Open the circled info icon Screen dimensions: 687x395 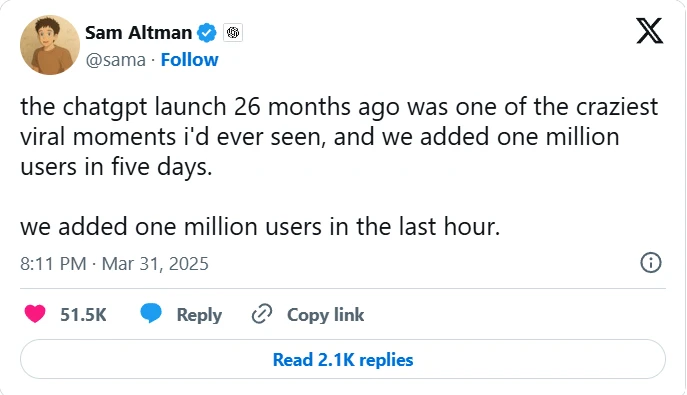[651, 263]
